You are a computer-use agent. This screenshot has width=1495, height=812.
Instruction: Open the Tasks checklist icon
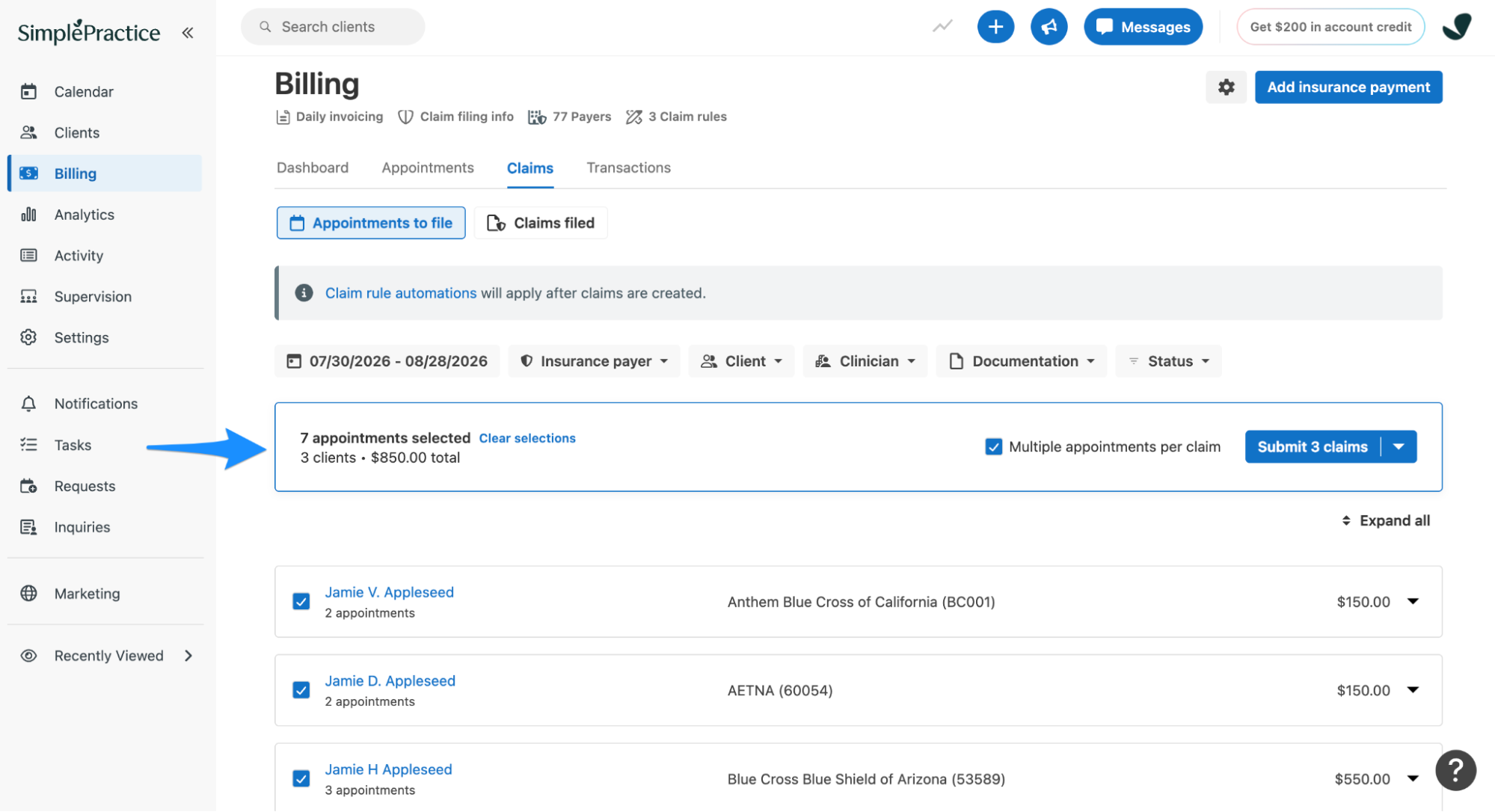[28, 445]
